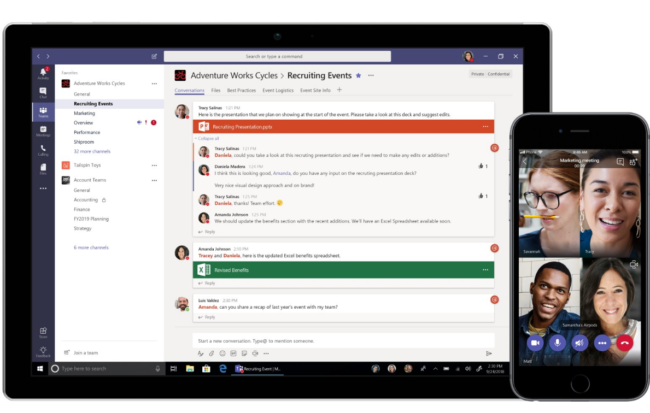Image resolution: width=650 pixels, height=413 pixels.
Task: Expand 32 more channels link
Action: pyautogui.click(x=92, y=151)
